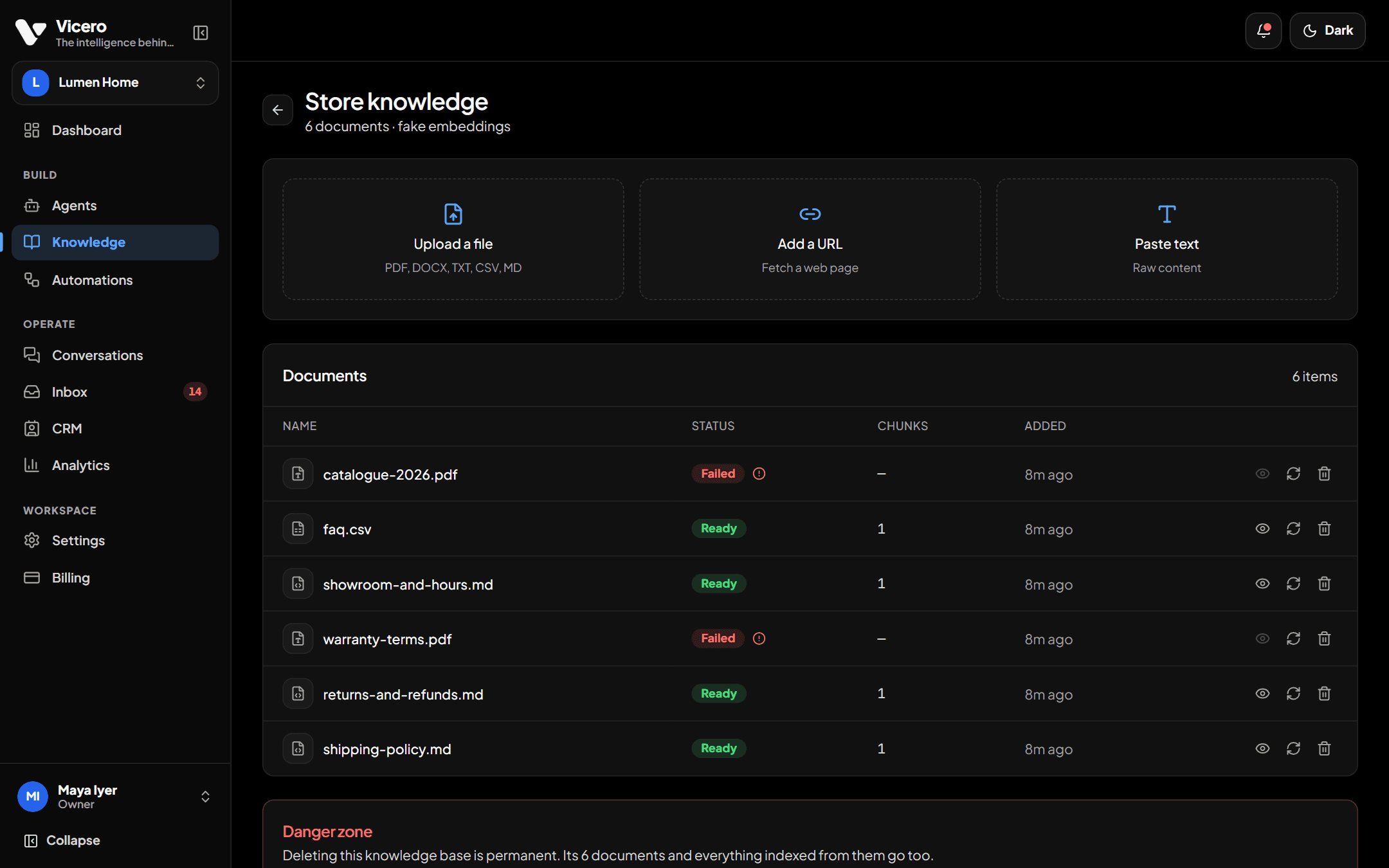Open Lumen Home workspace switcher
Image resolution: width=1389 pixels, height=868 pixels.
pyautogui.click(x=115, y=83)
